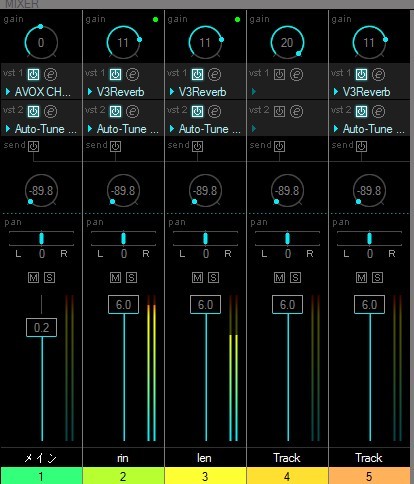414x484 pixels.
Task: Click the gain knob showing 20
Action: pyautogui.click(x=287, y=42)
